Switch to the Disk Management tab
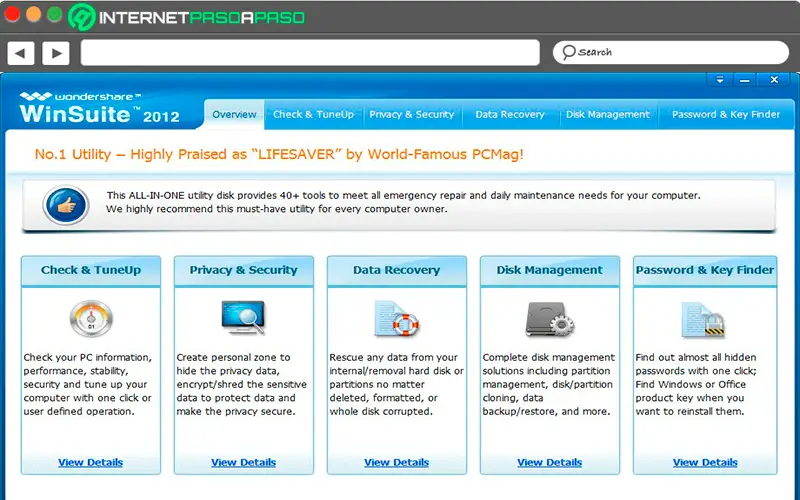800x500 pixels. 608,114
